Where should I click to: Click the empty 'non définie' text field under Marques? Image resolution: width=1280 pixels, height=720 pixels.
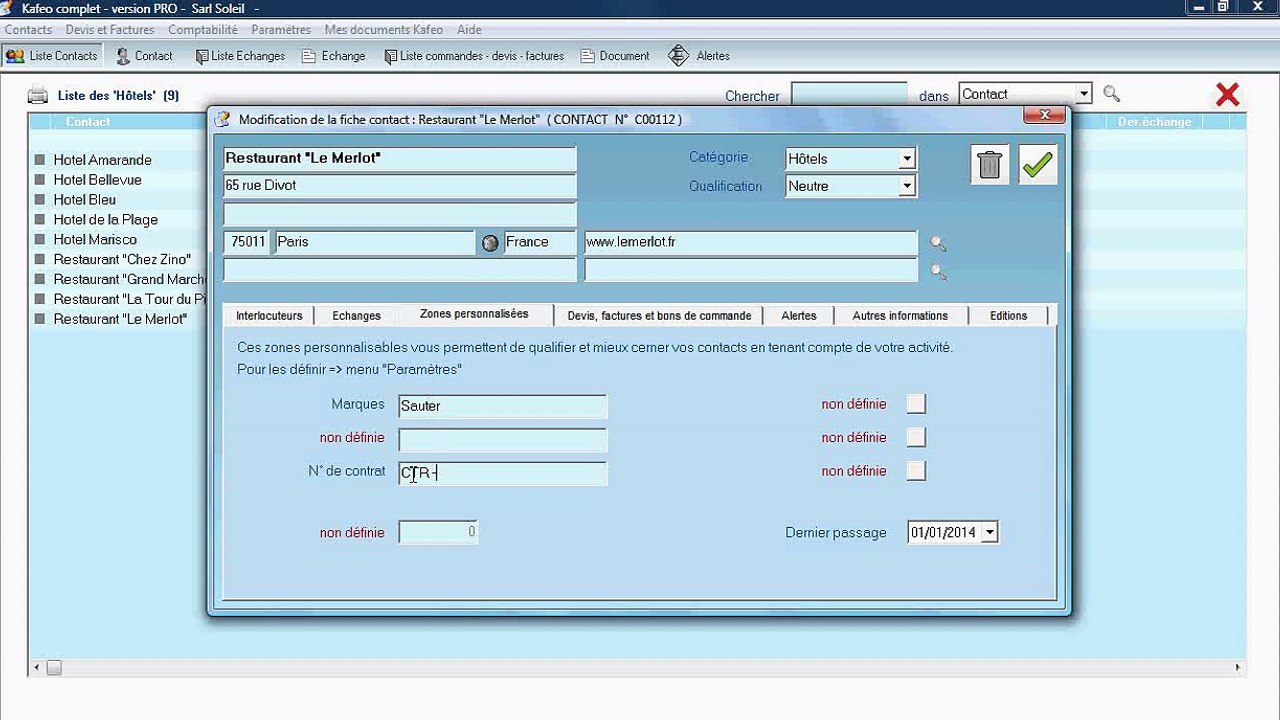502,439
